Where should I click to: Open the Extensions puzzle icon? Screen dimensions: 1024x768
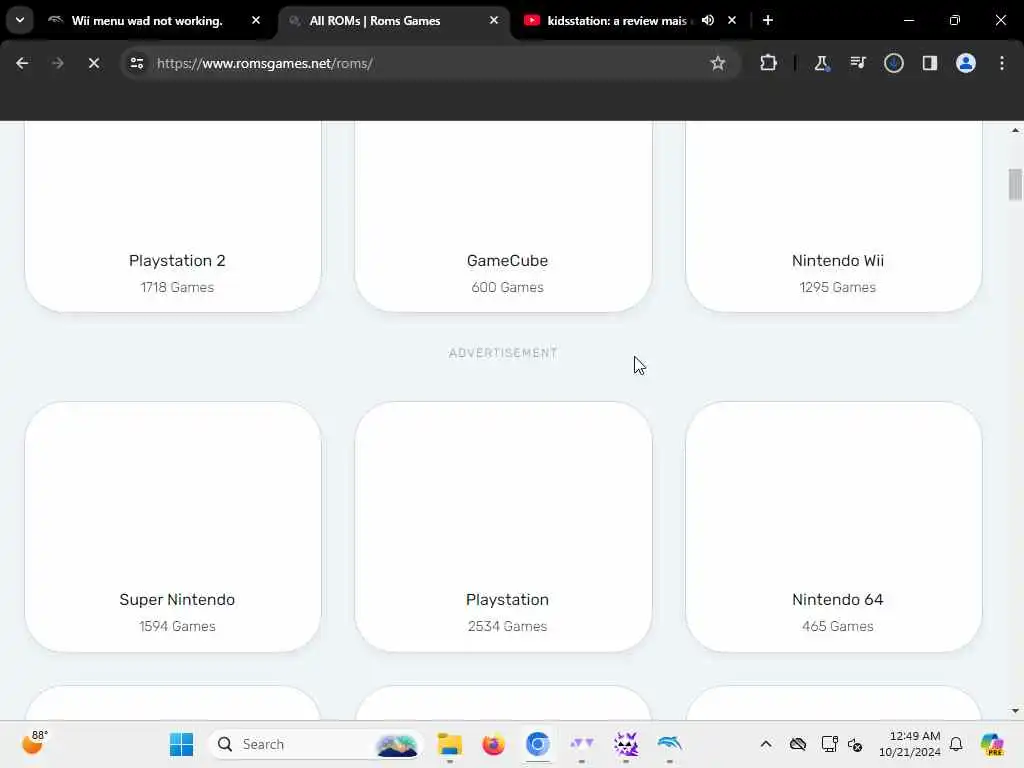[x=768, y=63]
